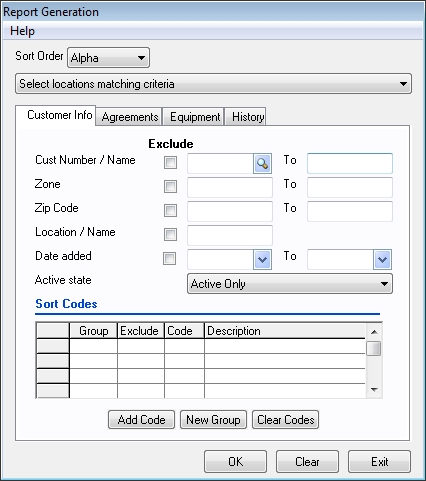Open the Help menu
The height and width of the screenshot is (481, 426).
pos(22,31)
